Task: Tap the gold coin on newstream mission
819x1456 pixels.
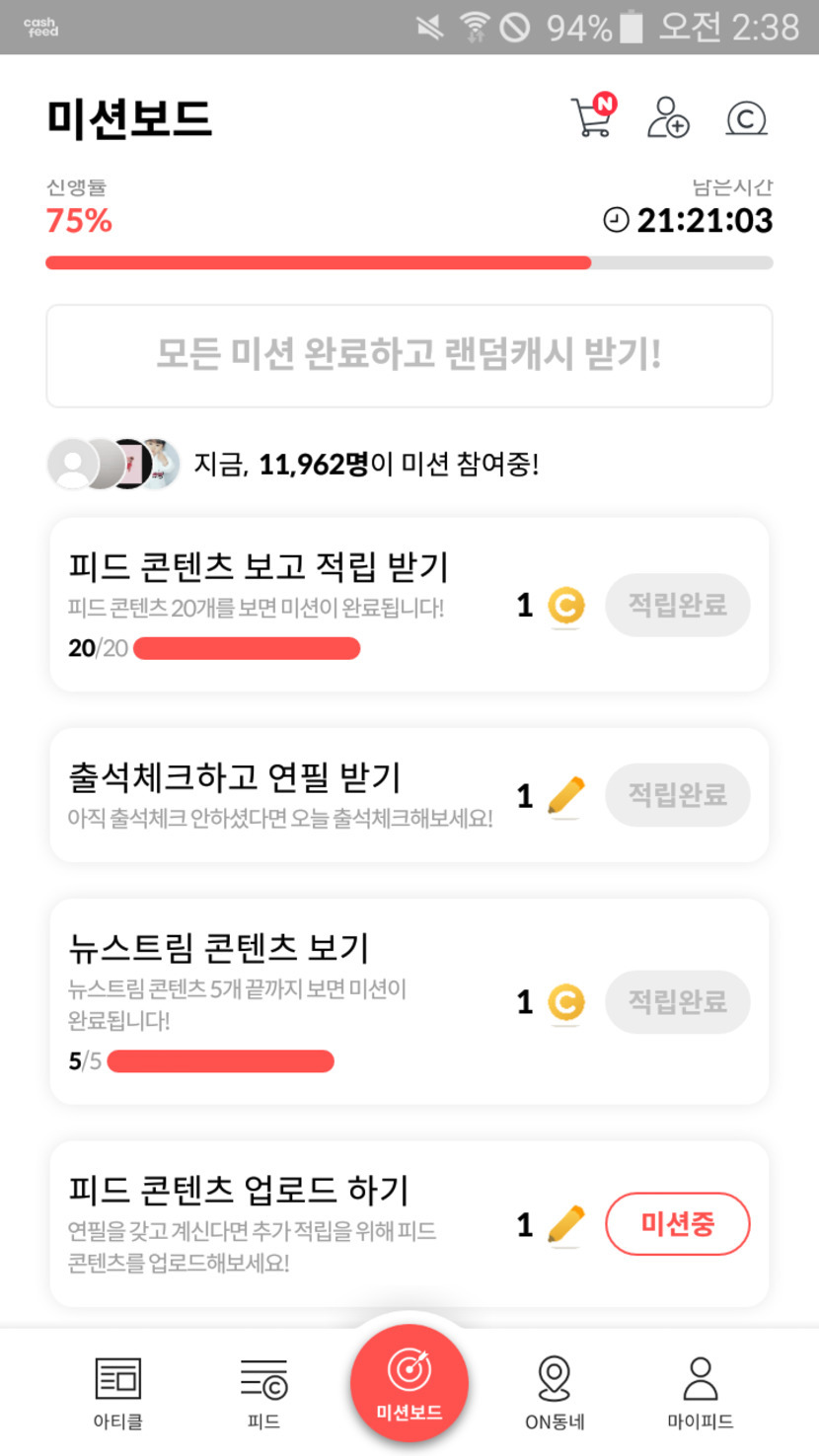Action: 565,1002
